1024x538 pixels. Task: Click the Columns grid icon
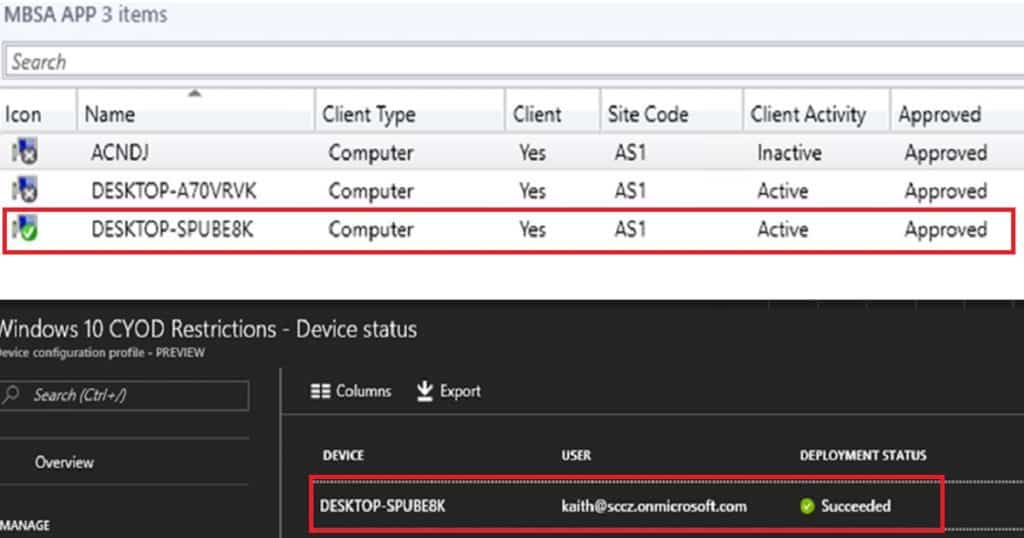(320, 391)
